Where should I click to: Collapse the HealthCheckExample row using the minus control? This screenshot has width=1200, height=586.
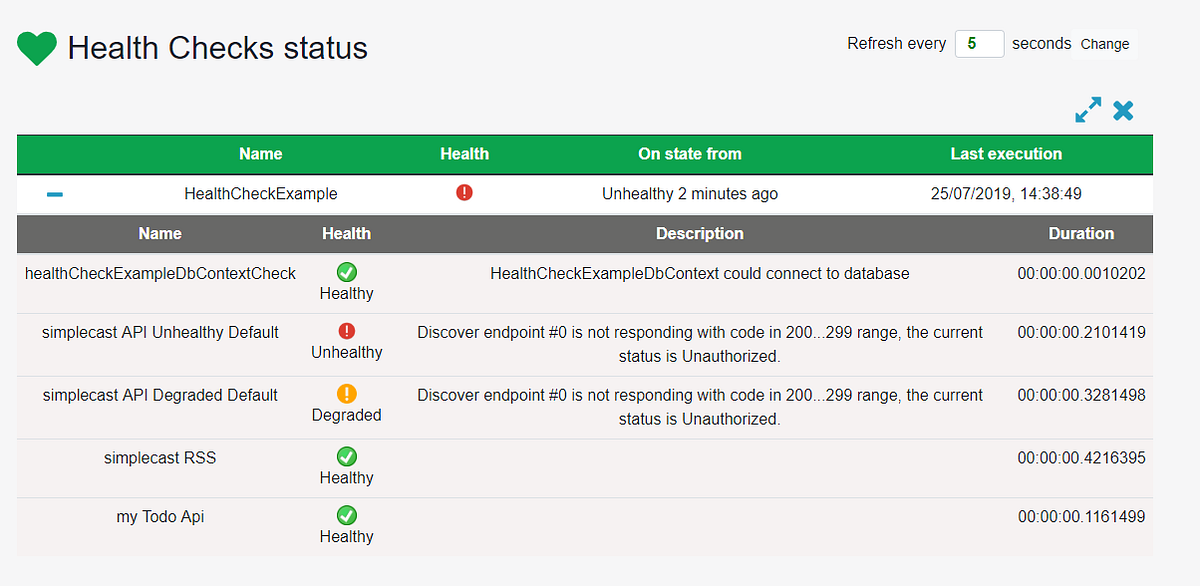[x=55, y=193]
